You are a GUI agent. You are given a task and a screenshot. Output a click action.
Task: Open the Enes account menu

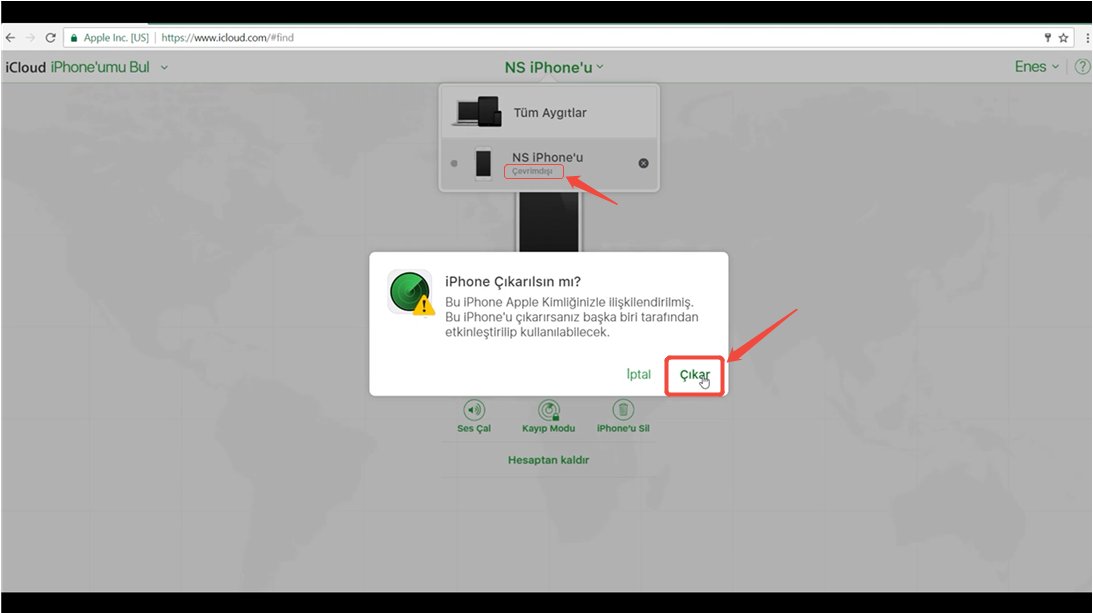tap(1036, 67)
